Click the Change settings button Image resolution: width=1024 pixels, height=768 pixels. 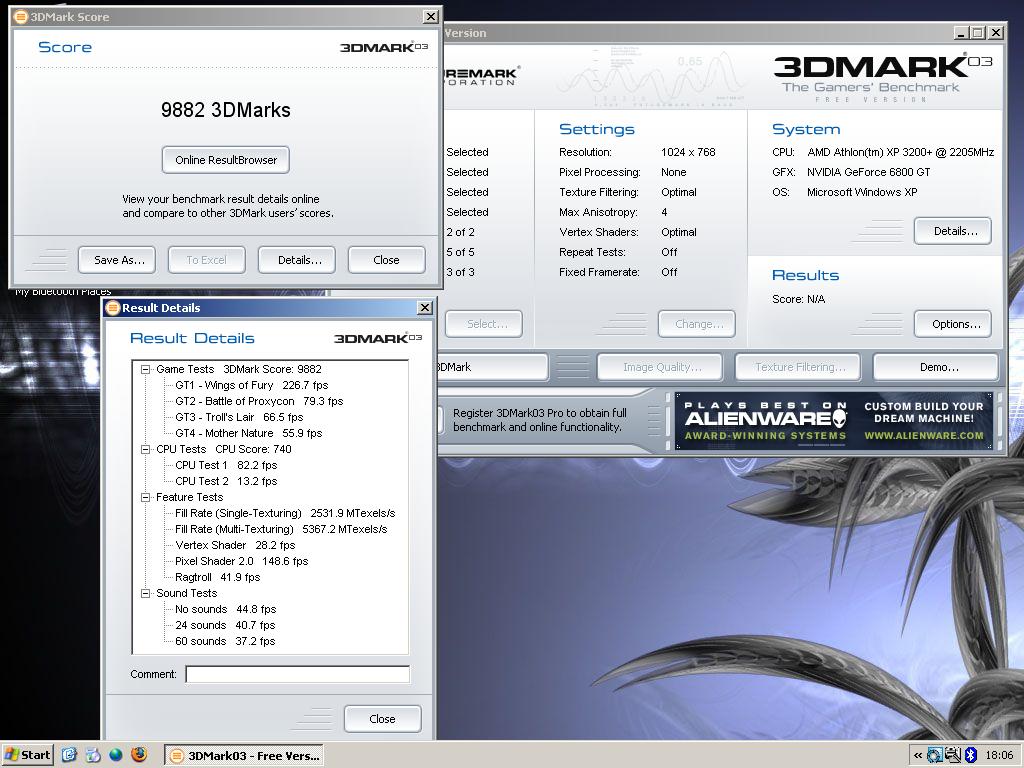click(x=697, y=324)
